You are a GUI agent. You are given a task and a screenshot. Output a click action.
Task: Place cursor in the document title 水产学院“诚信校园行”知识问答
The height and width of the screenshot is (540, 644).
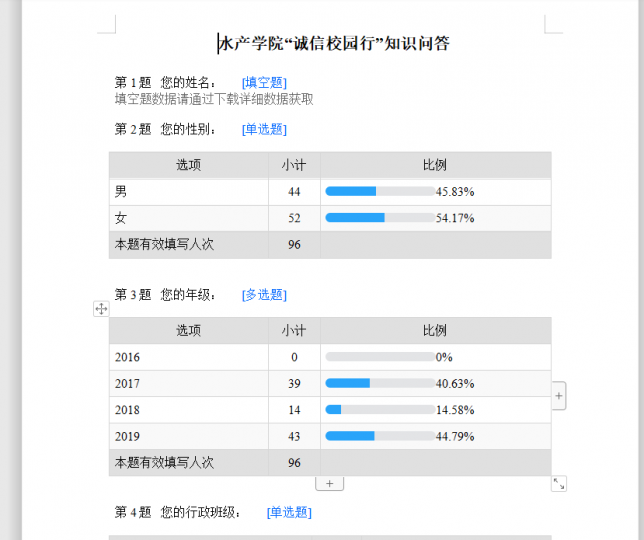pos(334,43)
